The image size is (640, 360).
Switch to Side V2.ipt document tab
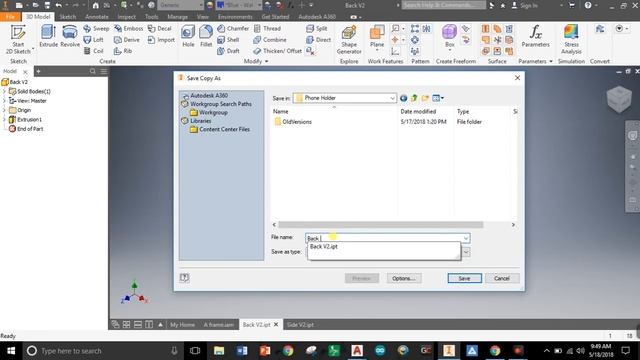click(300, 325)
